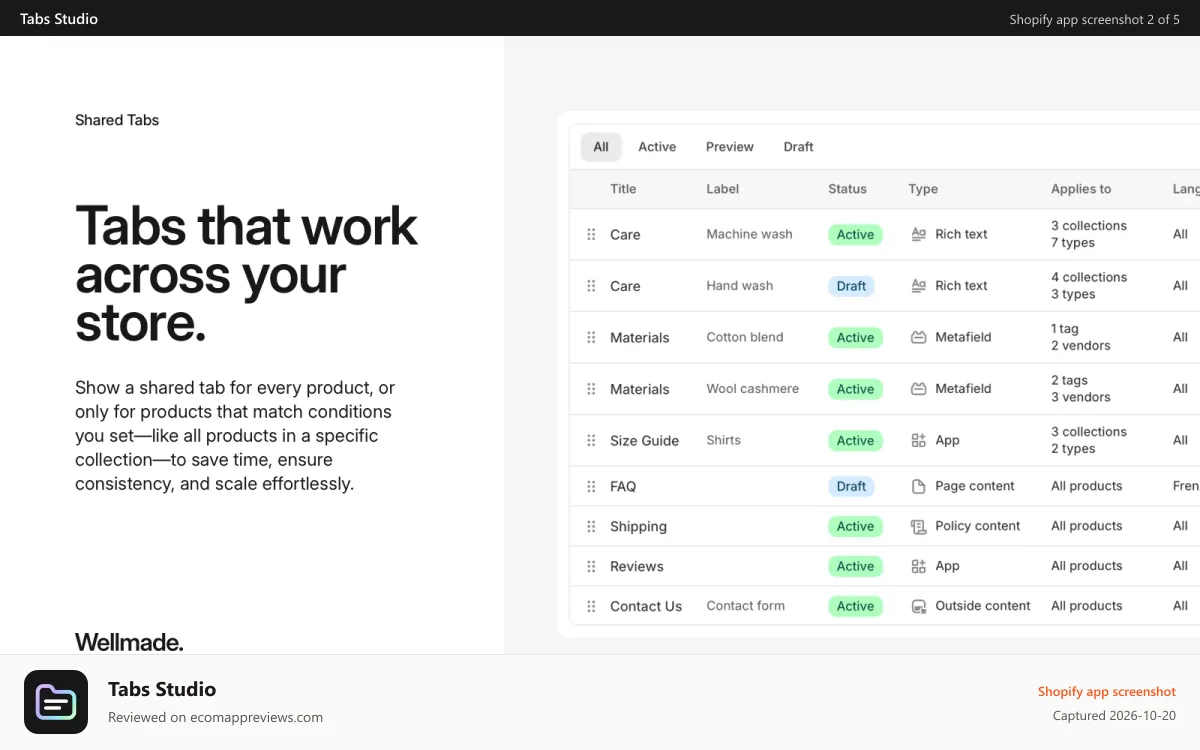Click the Wellmade brand name
This screenshot has width=1200, height=750.
pyautogui.click(x=129, y=642)
